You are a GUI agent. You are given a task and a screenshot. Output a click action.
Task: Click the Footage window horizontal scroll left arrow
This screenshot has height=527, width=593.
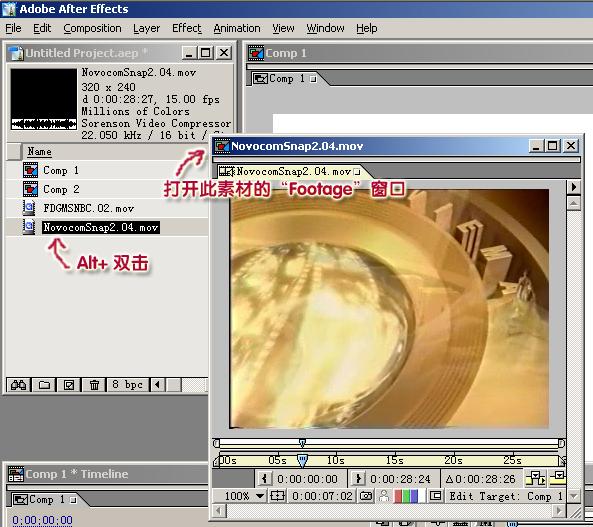(x=219, y=511)
